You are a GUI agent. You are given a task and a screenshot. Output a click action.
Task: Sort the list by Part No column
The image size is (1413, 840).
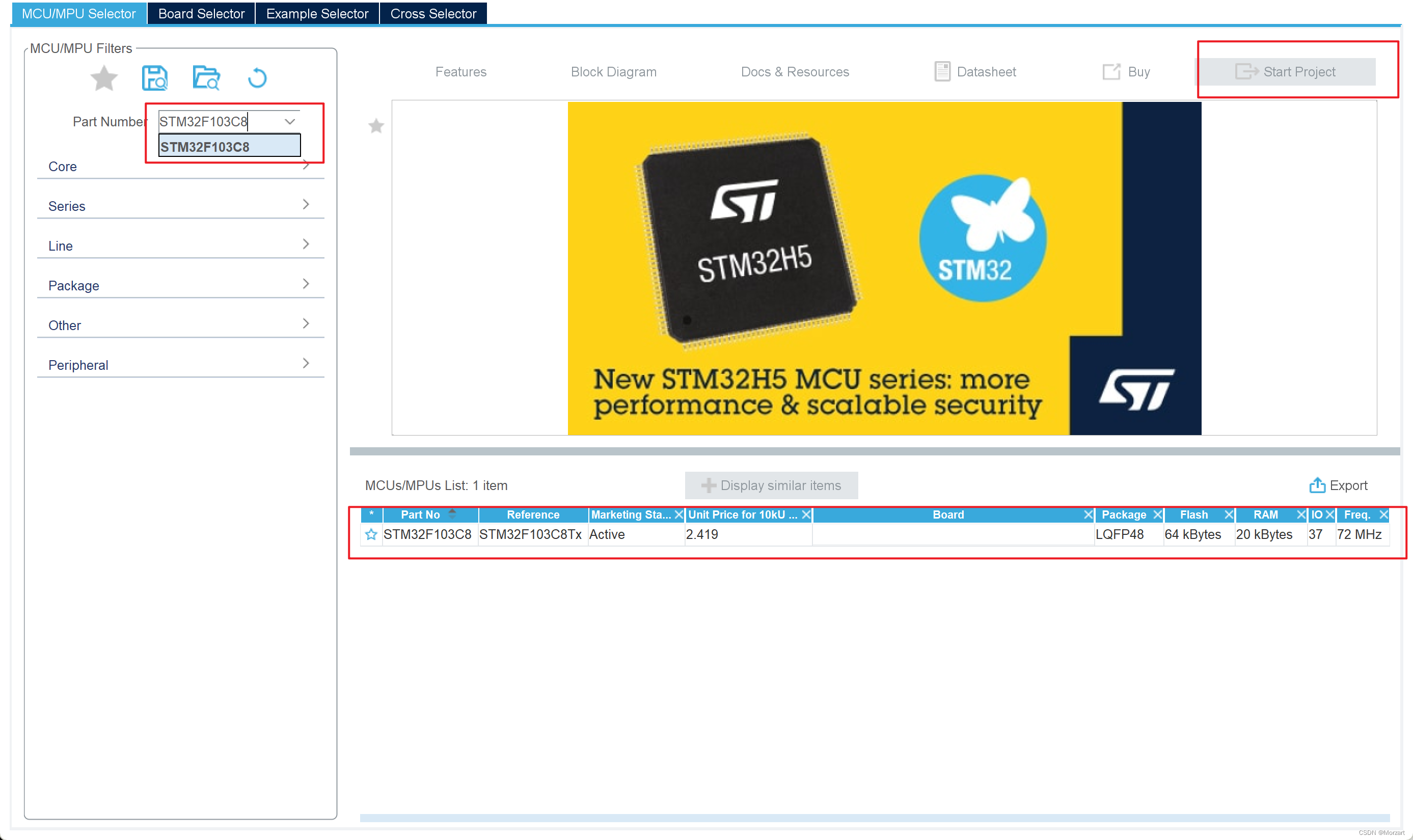point(430,514)
